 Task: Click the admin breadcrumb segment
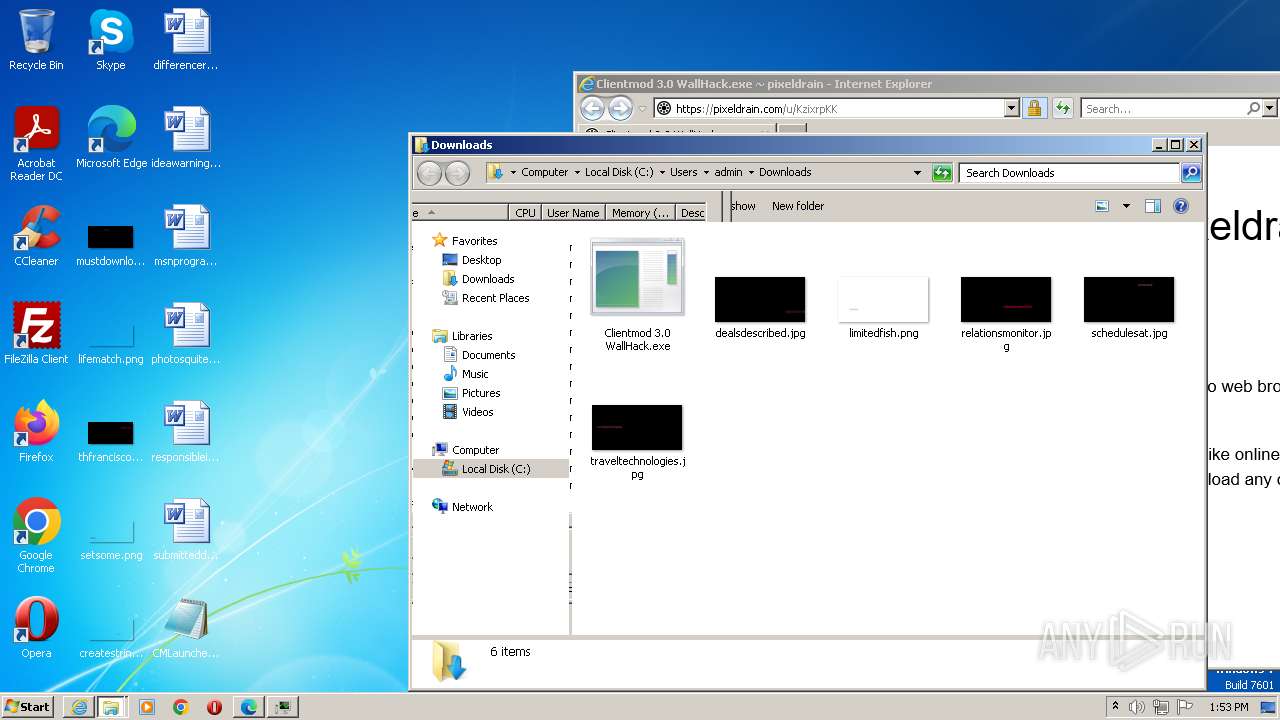pyautogui.click(x=728, y=172)
